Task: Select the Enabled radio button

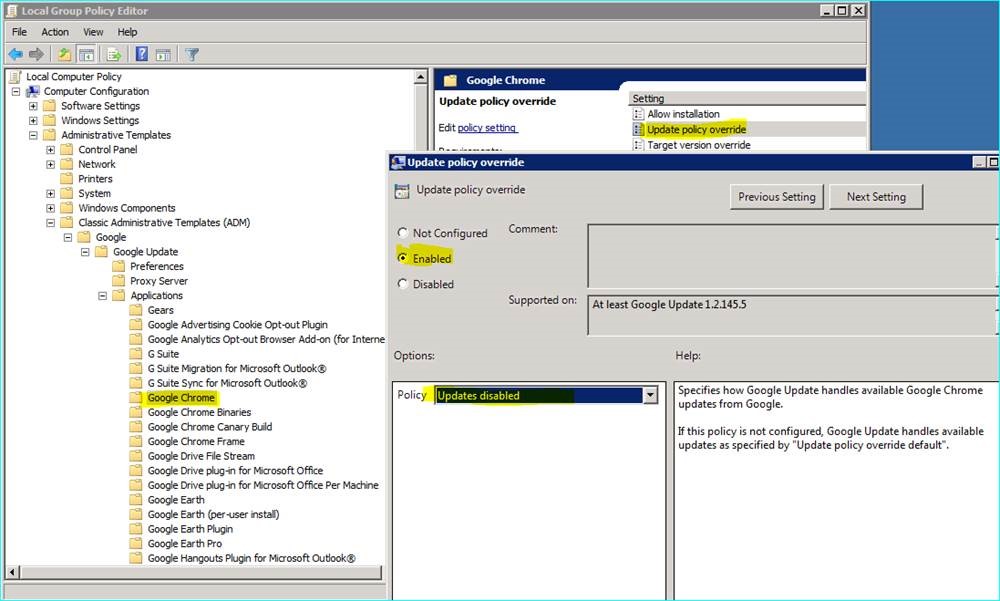Action: 402,258
